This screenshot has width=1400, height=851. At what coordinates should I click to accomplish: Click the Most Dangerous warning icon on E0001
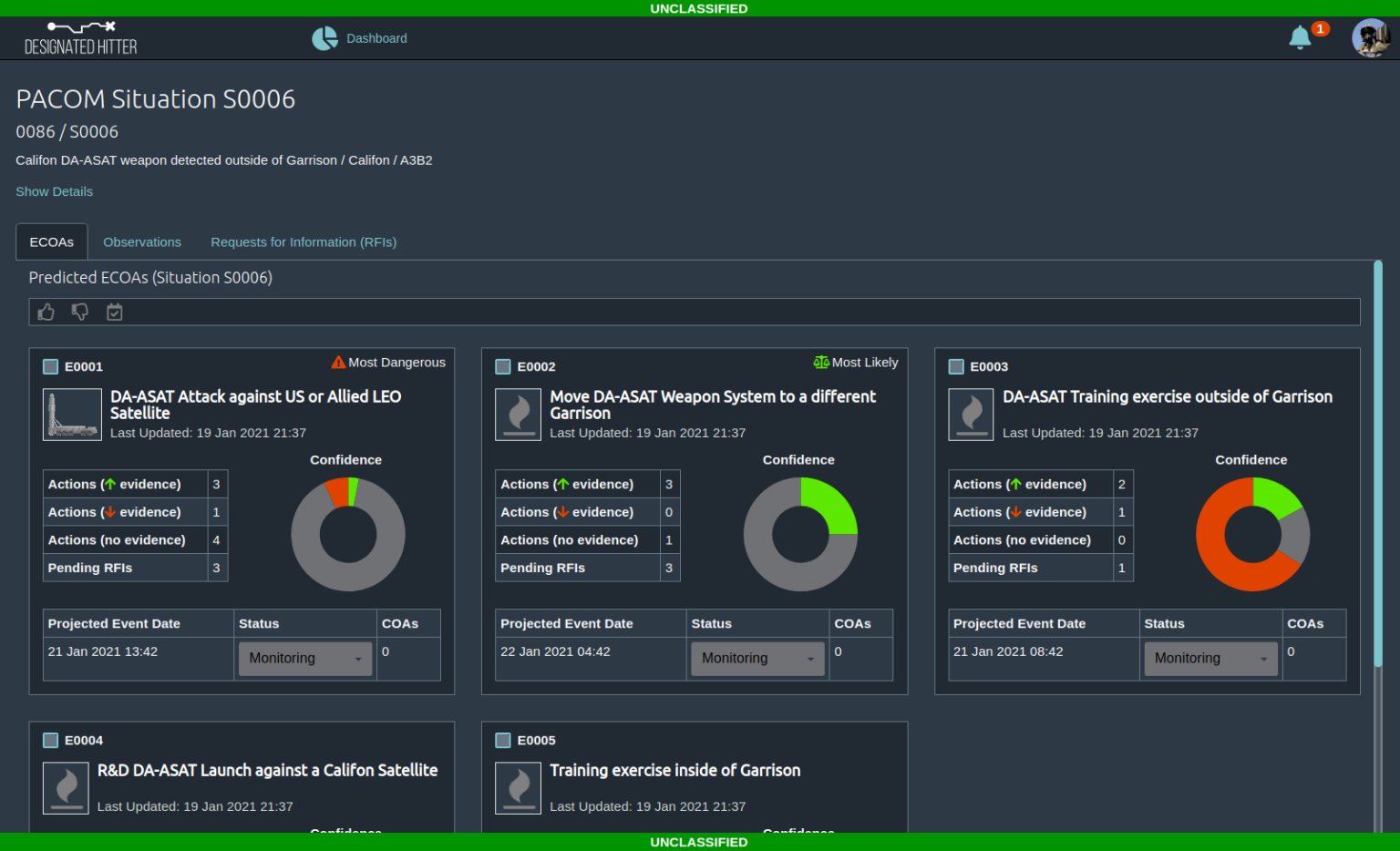coord(338,362)
